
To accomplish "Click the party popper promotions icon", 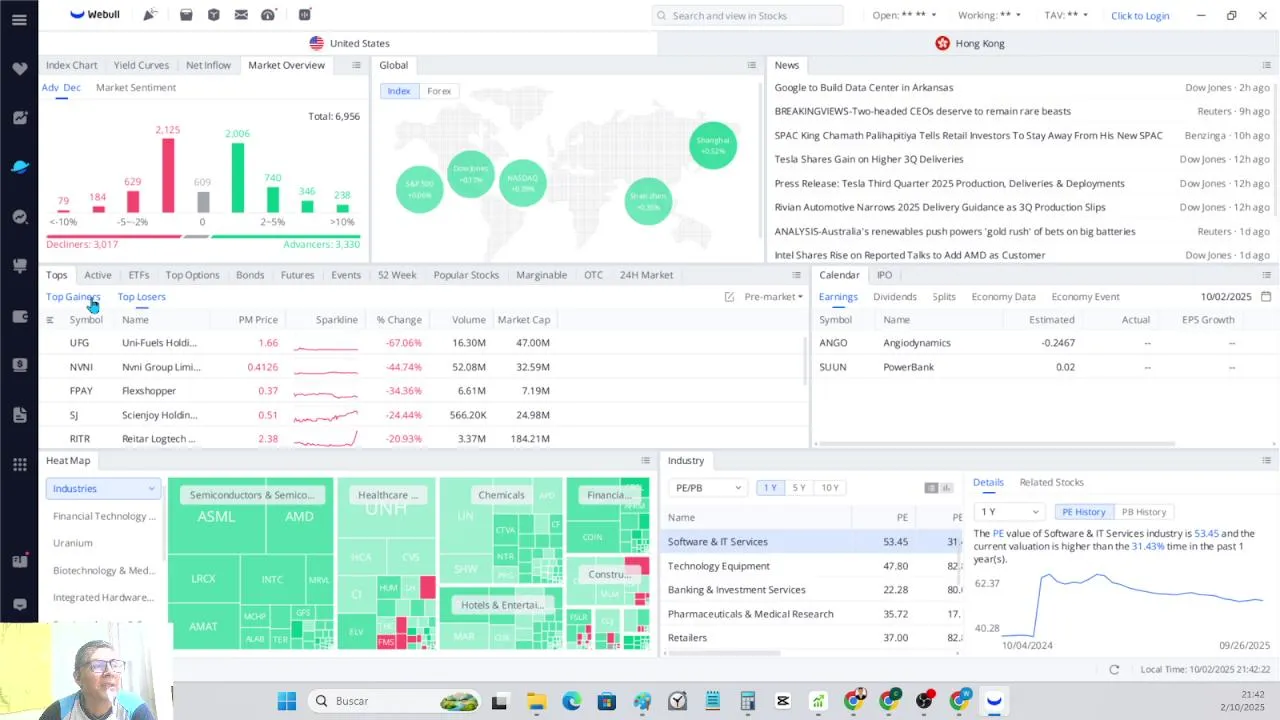I will click(x=149, y=15).
